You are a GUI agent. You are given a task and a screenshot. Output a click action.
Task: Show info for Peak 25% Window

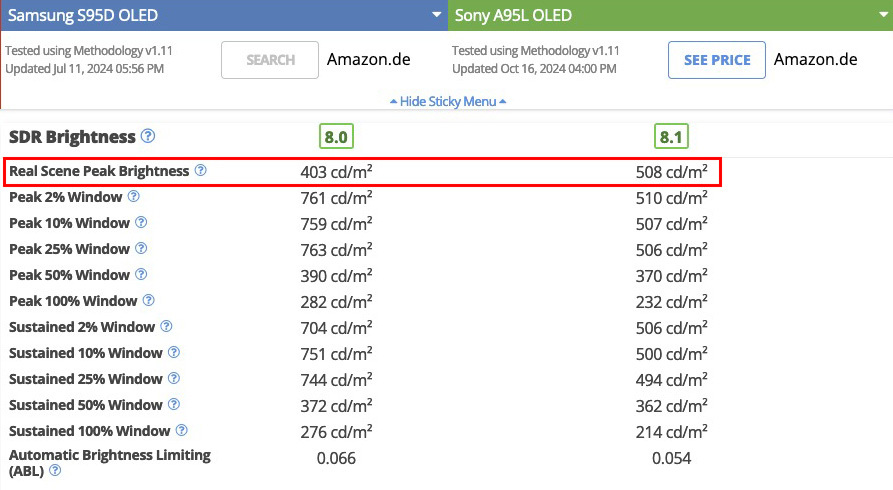point(141,249)
